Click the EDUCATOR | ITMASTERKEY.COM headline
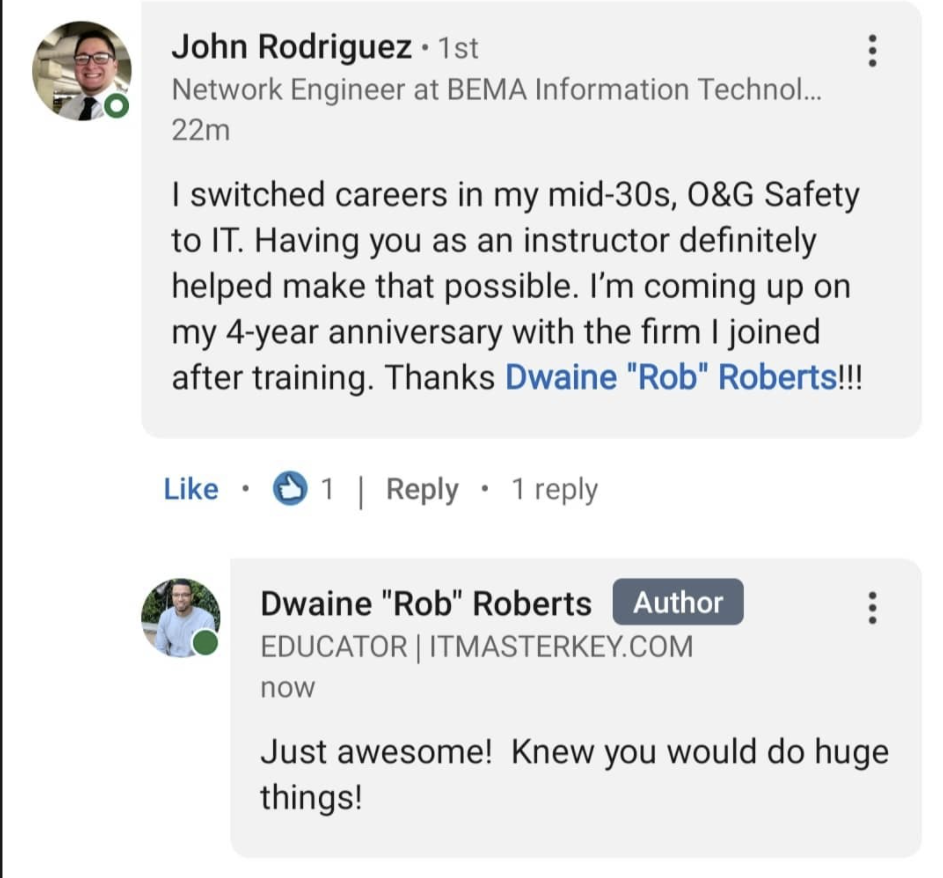The height and width of the screenshot is (878, 943). [x=477, y=647]
